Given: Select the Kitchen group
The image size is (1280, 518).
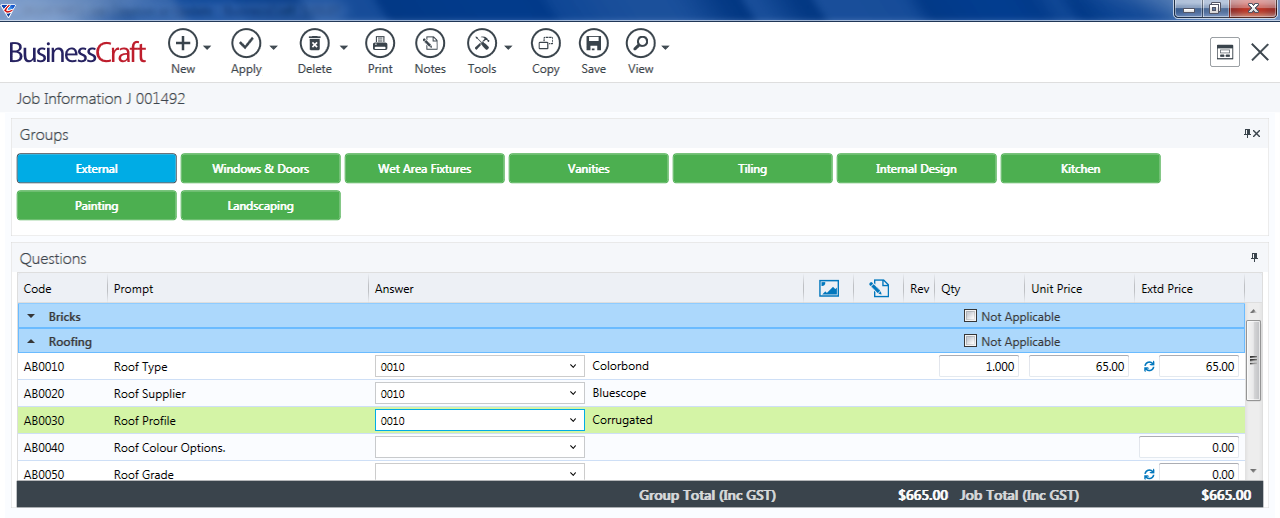Looking at the screenshot, I should click(x=1081, y=169).
